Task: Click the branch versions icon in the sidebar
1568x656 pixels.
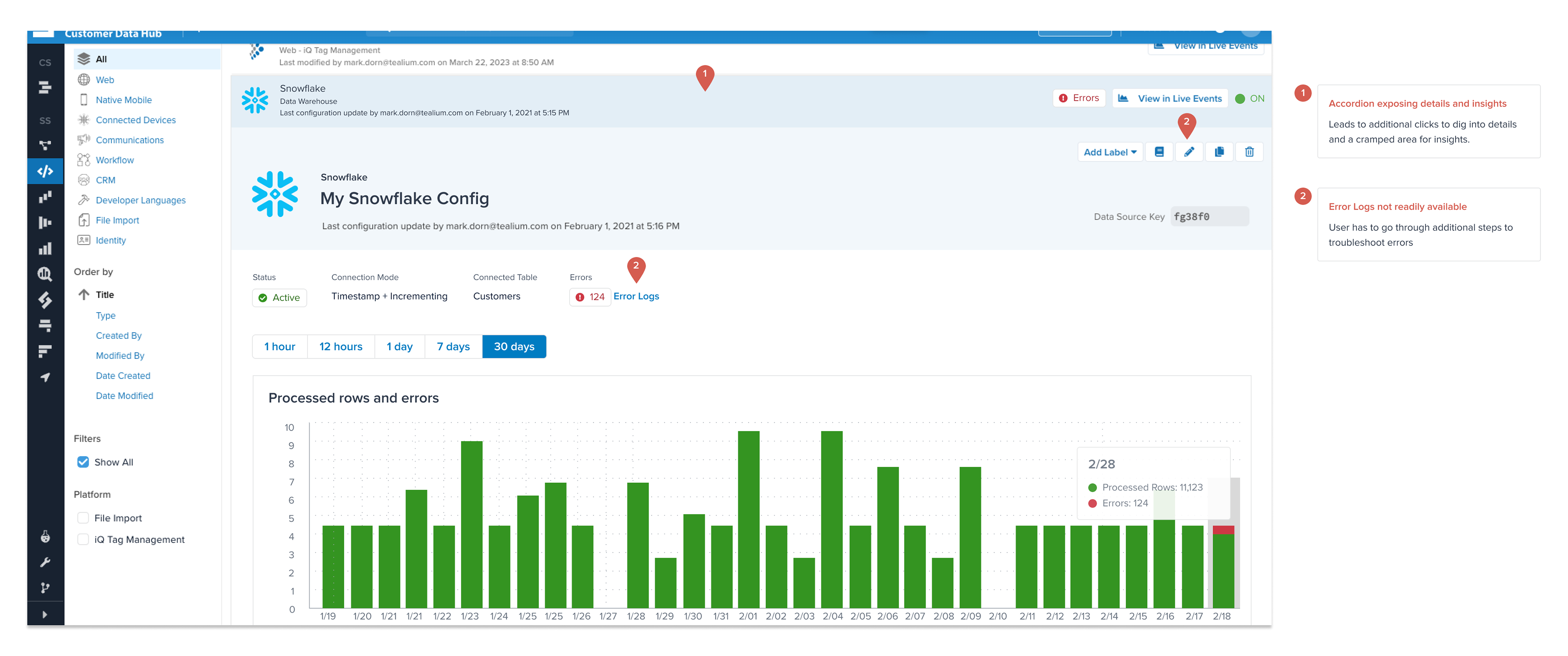Action: point(45,588)
